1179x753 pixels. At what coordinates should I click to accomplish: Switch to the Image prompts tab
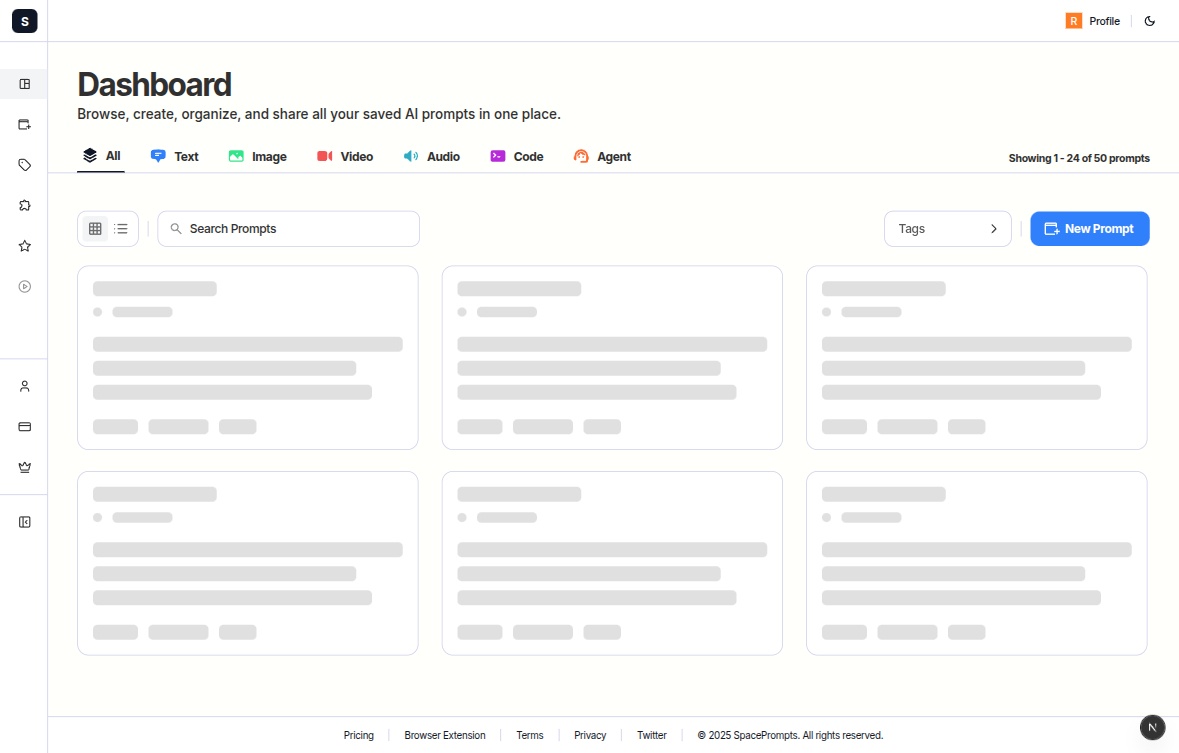coord(257,156)
